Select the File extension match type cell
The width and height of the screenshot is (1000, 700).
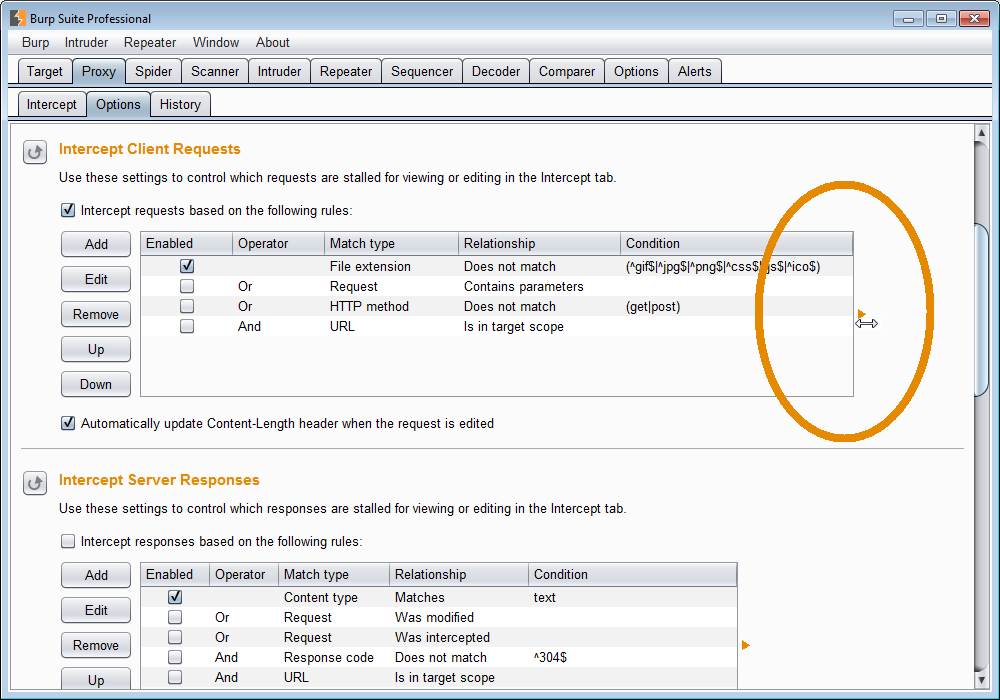click(x=392, y=266)
